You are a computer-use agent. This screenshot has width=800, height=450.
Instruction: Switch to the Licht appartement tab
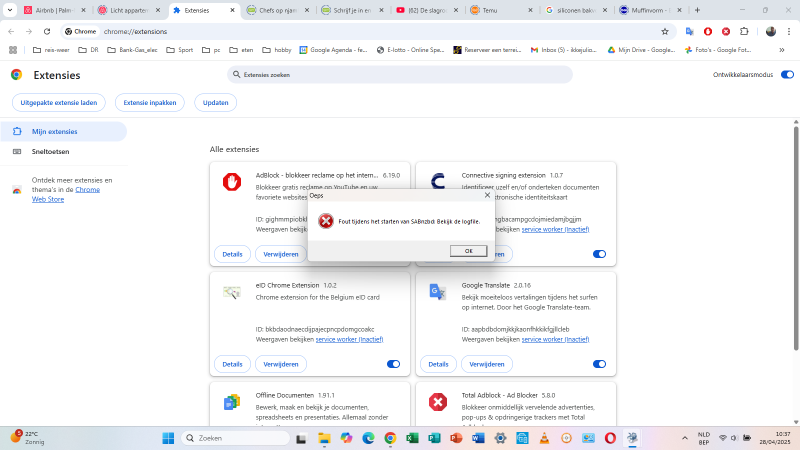(129, 10)
